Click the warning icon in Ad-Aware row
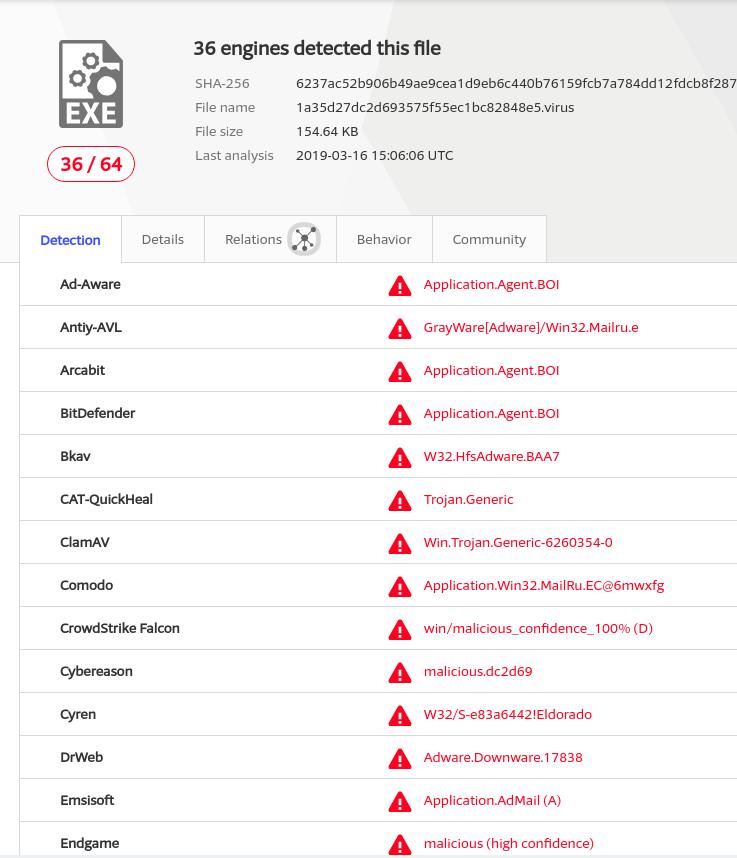This screenshot has height=858, width=737. [400, 286]
